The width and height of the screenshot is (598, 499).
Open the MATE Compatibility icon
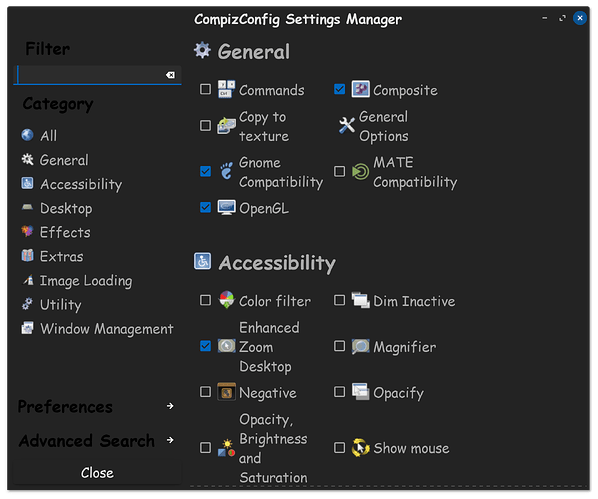pyautogui.click(x=360, y=171)
